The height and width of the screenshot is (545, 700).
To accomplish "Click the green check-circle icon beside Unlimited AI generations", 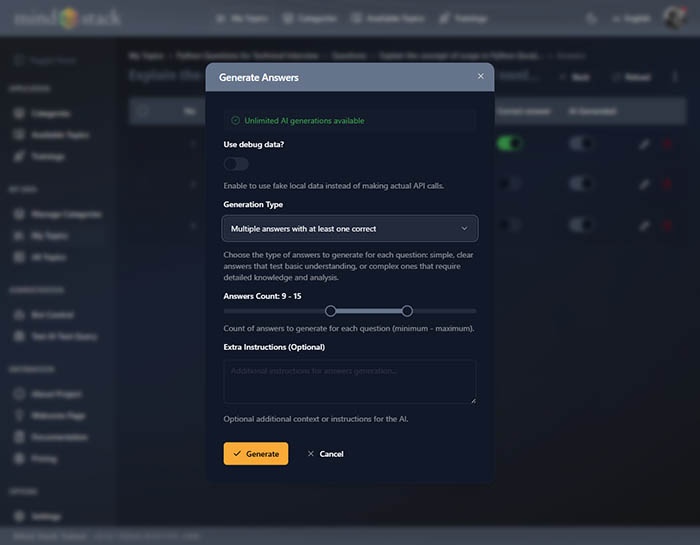I will click(x=235, y=121).
